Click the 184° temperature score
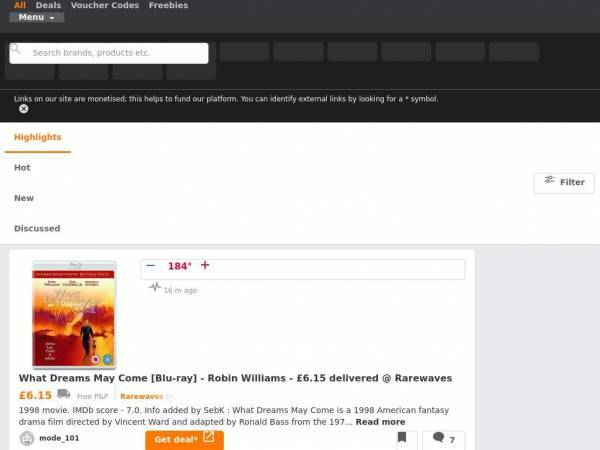This screenshot has width=600, height=450. (179, 266)
